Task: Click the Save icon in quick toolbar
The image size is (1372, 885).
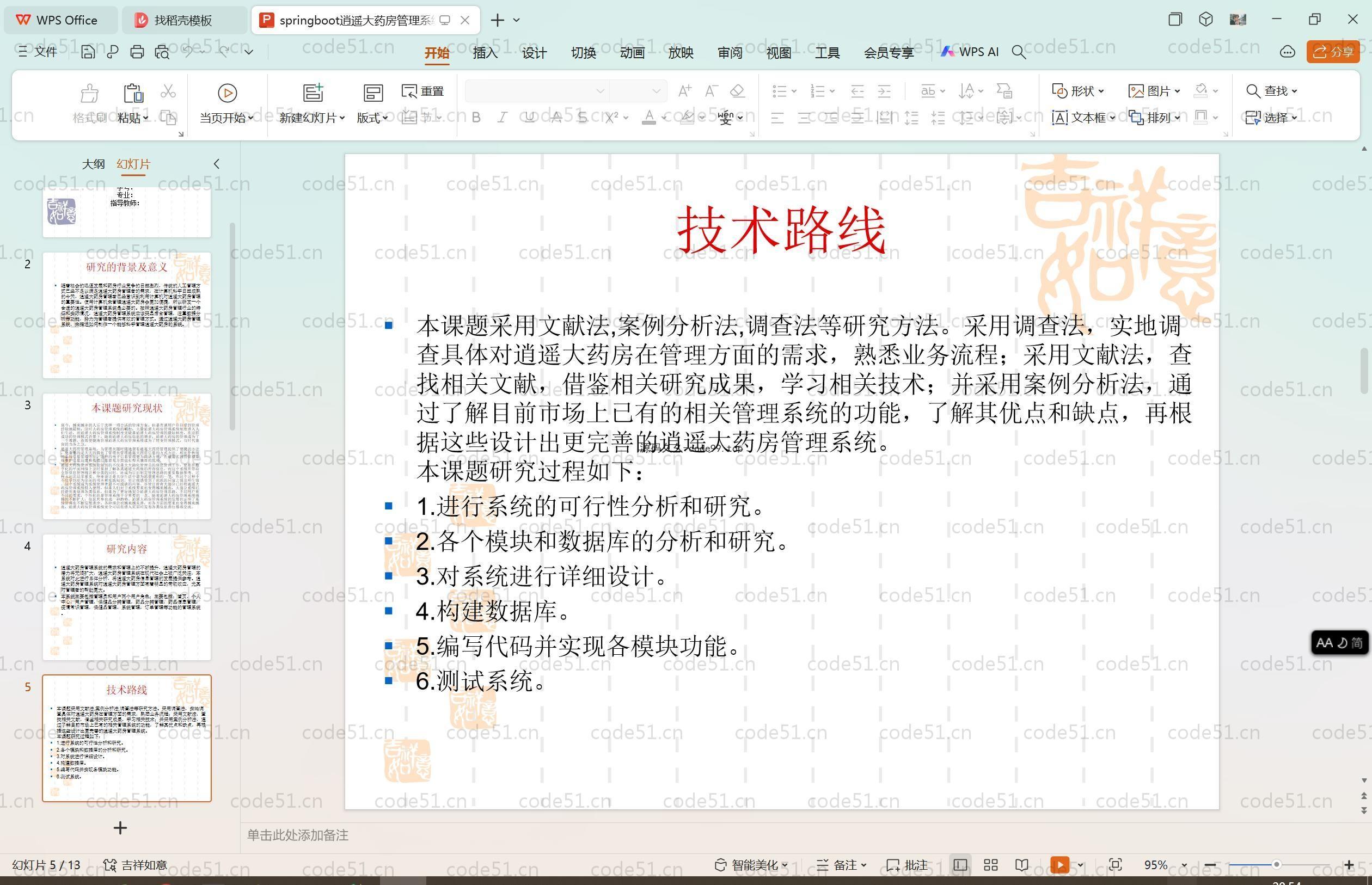Action: click(88, 52)
